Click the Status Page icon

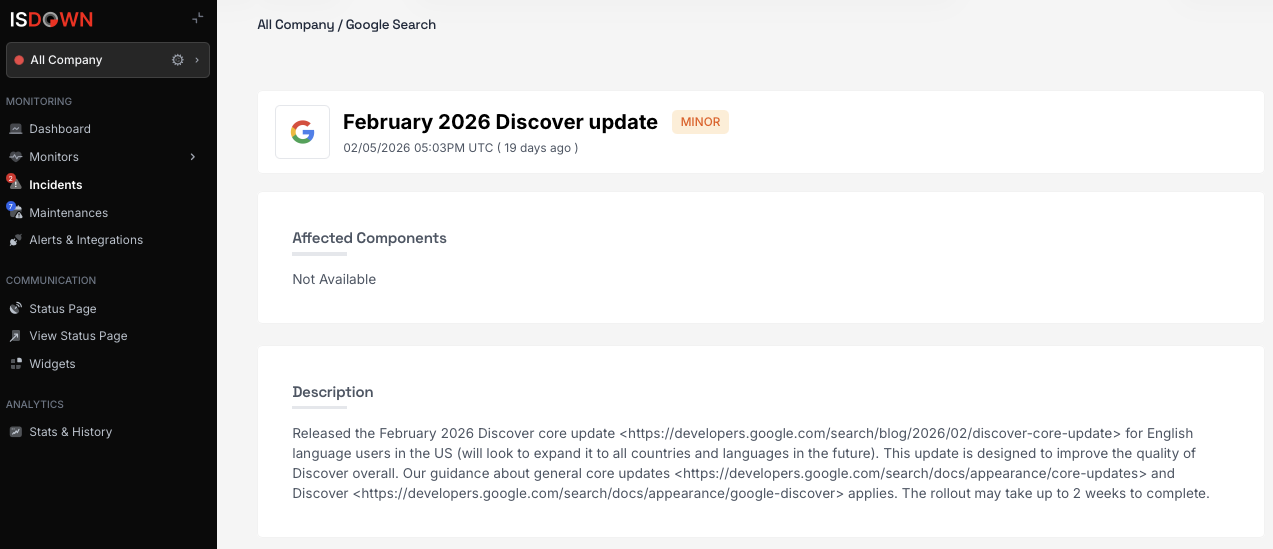point(15,309)
